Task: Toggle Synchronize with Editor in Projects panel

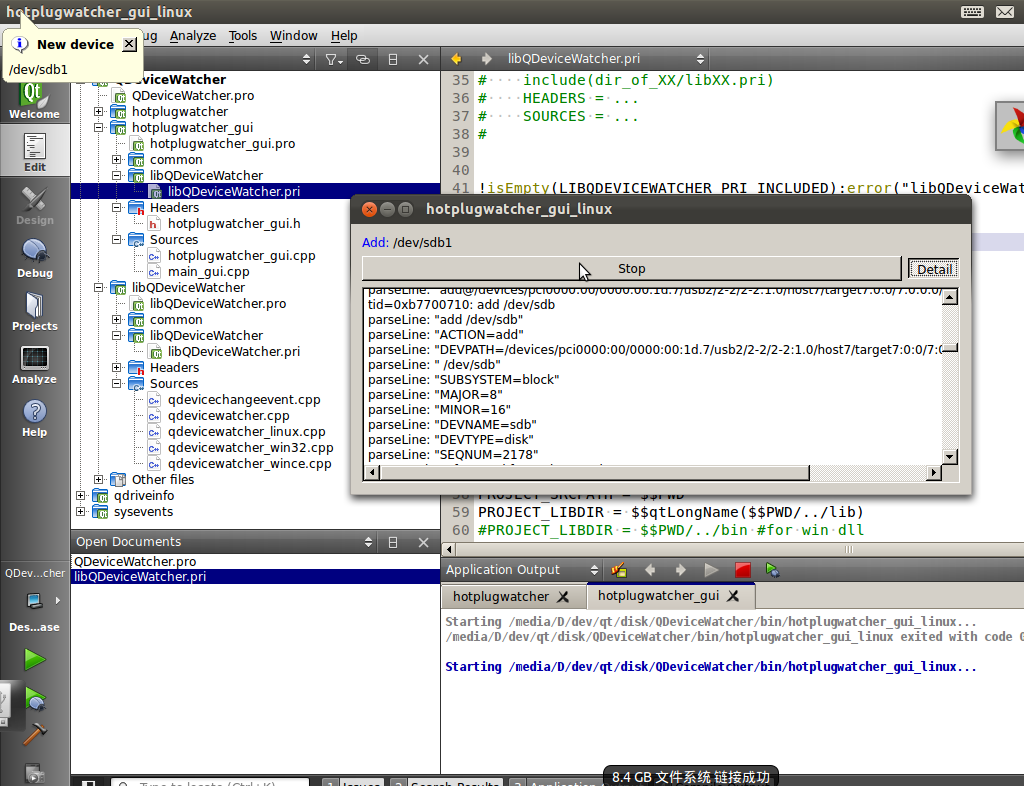Action: (x=363, y=60)
